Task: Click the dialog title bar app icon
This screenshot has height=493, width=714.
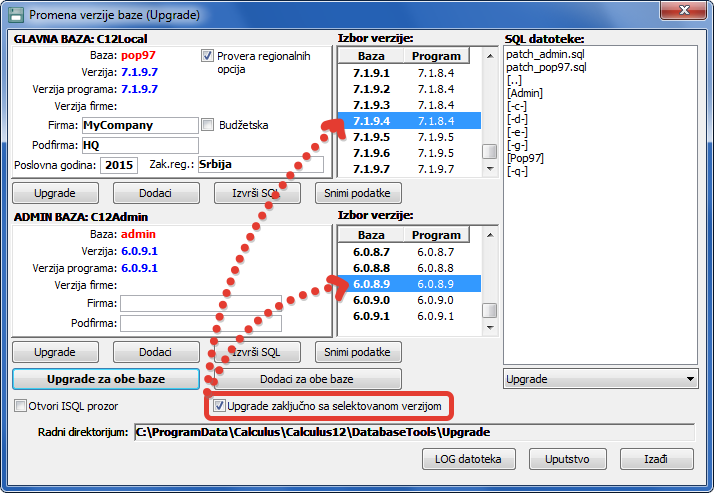Action: tap(15, 16)
